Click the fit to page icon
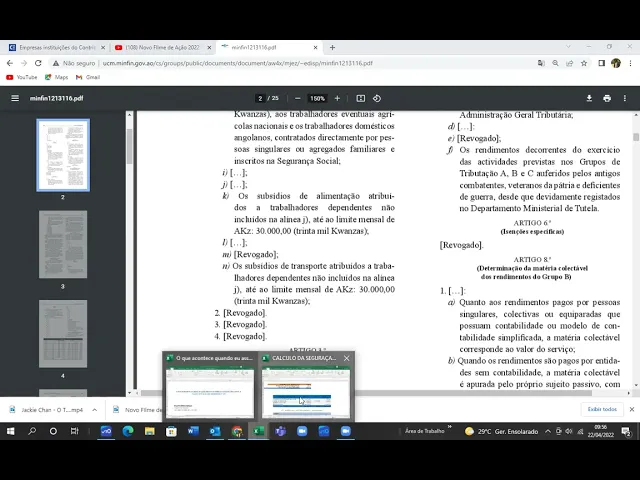Viewport: 640px width, 480px height. [361, 98]
